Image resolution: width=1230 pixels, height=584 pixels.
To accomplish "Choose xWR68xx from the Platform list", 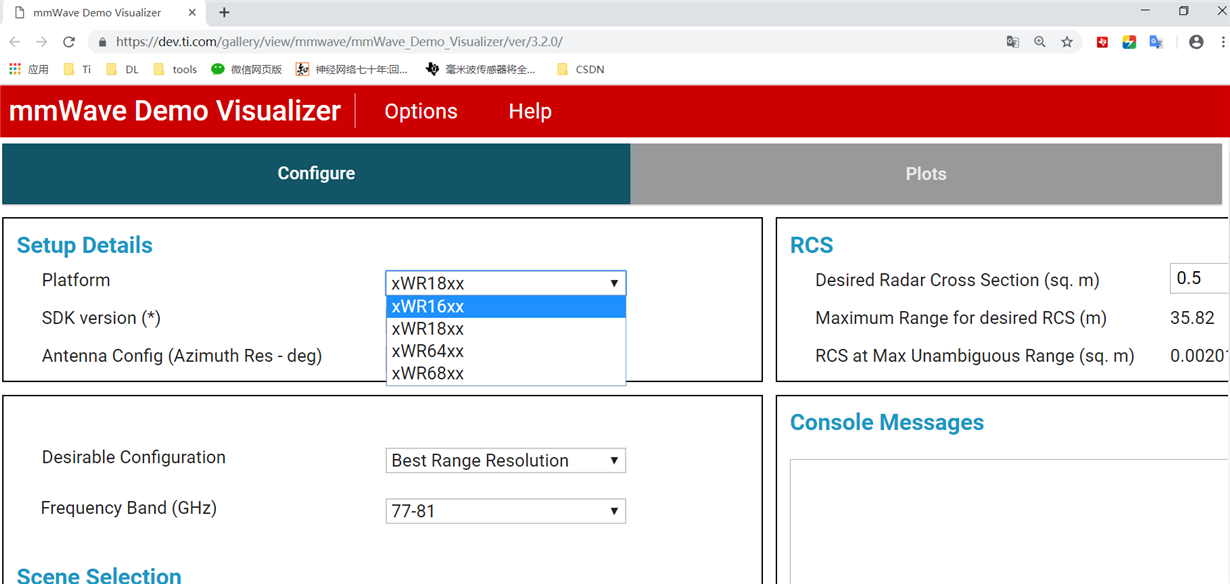I will pyautogui.click(x=506, y=374).
